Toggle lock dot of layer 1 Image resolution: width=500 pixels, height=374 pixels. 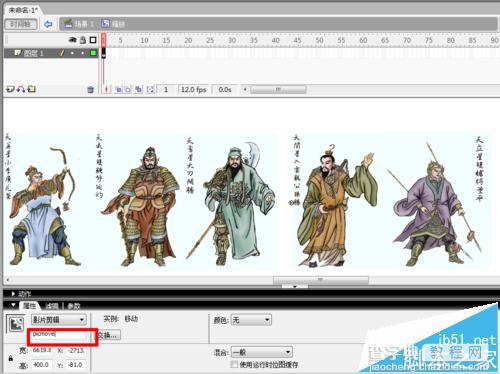click(x=83, y=53)
